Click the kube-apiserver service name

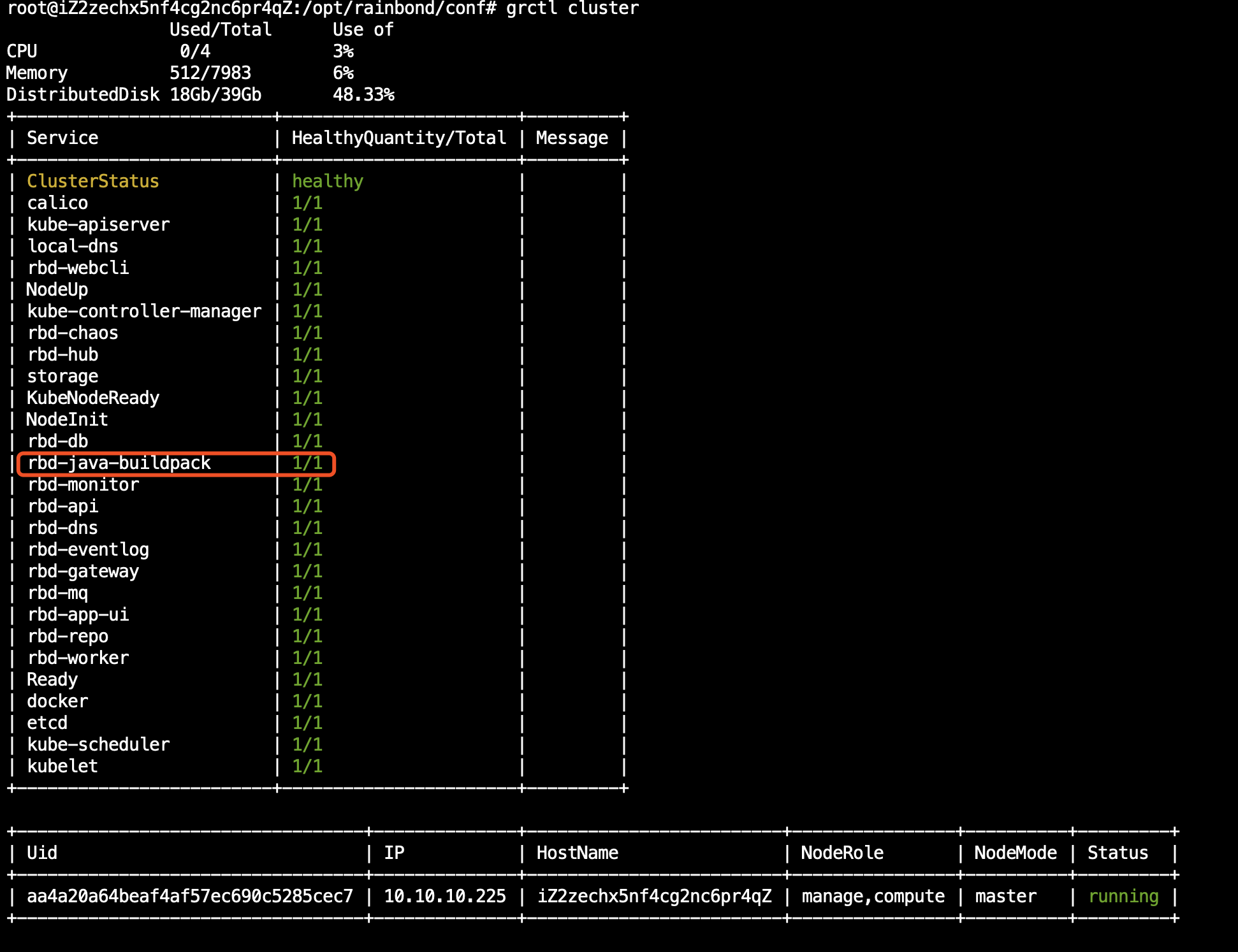click(98, 225)
